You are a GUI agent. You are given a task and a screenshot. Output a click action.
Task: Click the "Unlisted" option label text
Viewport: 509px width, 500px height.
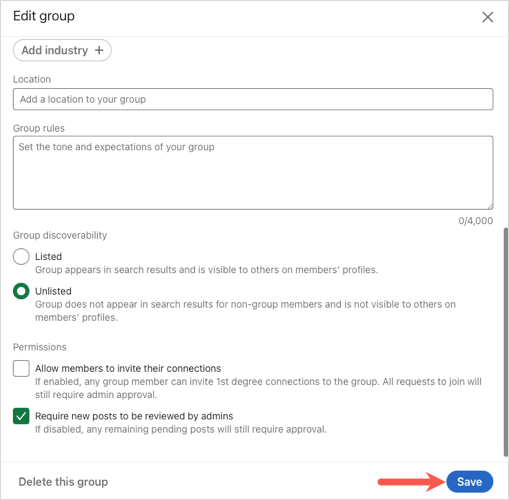coord(53,291)
